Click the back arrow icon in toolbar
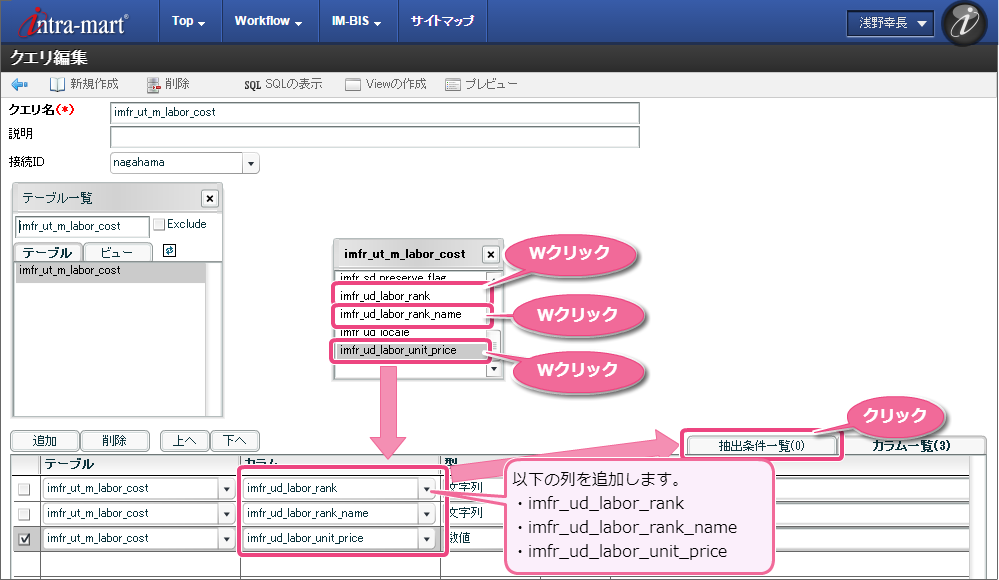 [20, 84]
